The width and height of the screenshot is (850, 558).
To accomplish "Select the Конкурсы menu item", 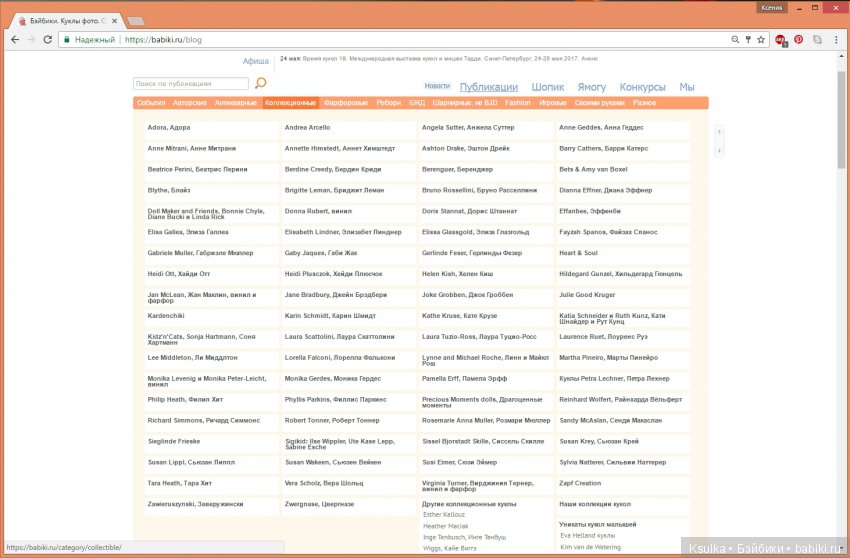I will 642,87.
